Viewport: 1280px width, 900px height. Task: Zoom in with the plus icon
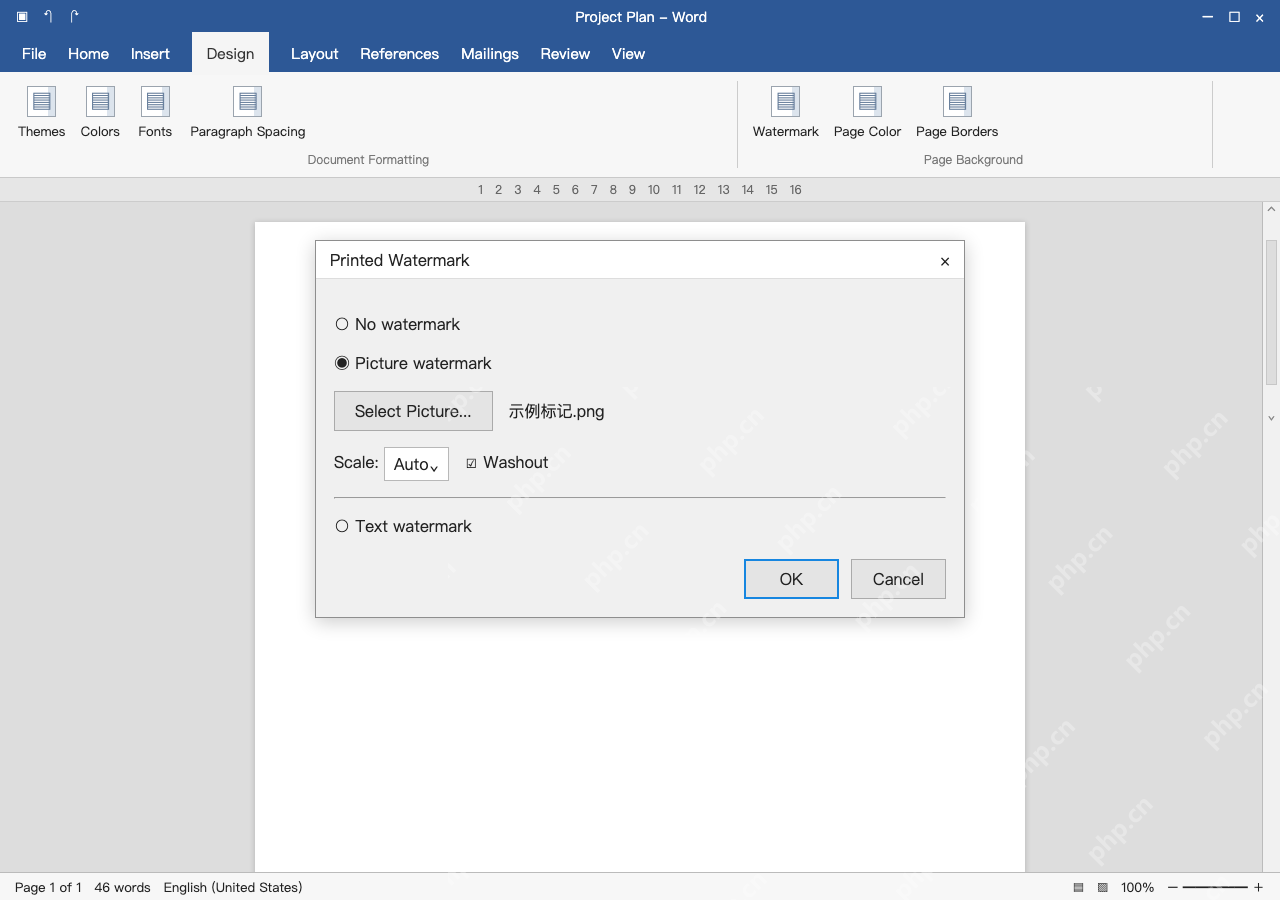point(1258,888)
